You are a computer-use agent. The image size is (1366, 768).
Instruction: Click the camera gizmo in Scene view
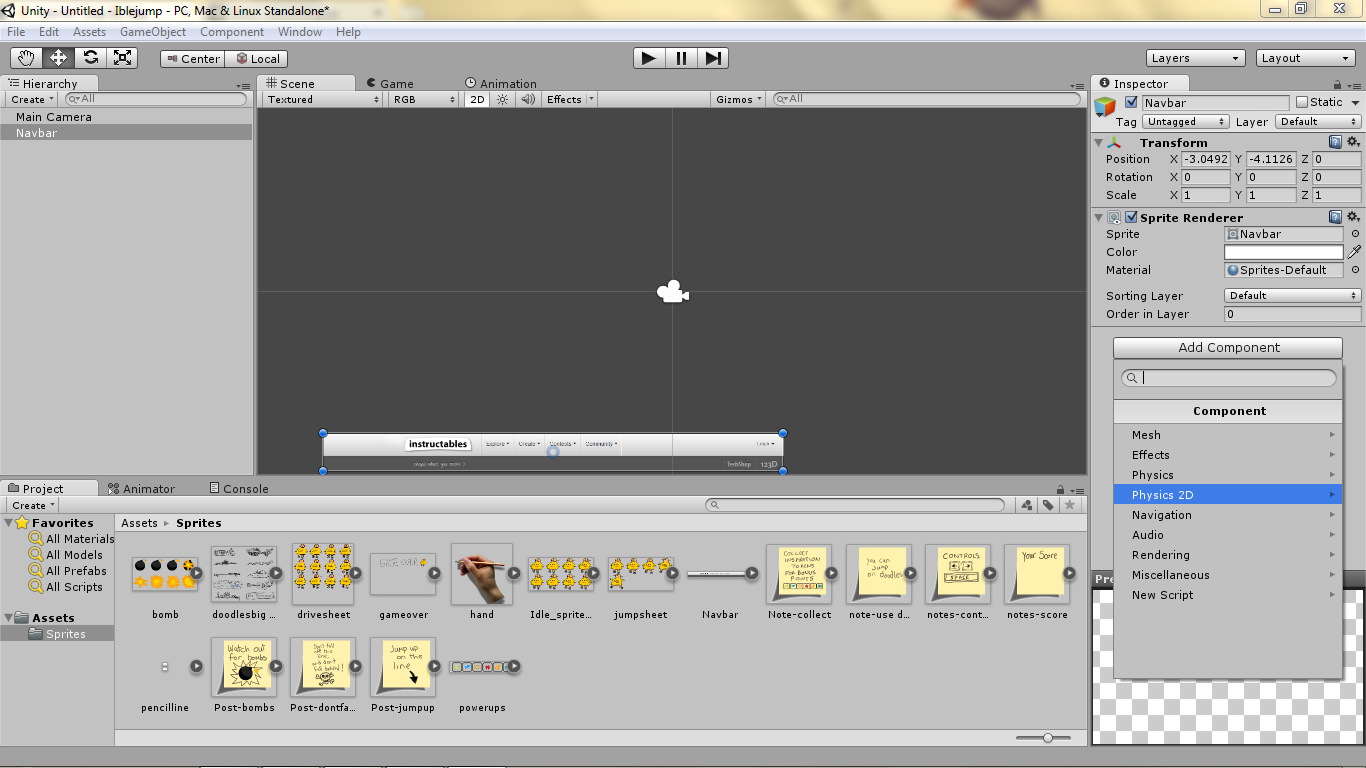(x=672, y=292)
